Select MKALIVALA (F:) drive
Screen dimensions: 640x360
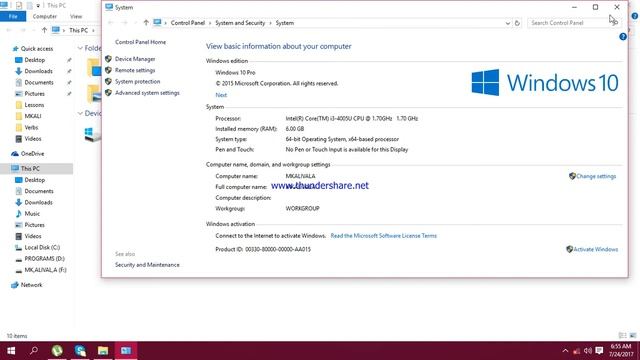click(x=45, y=270)
